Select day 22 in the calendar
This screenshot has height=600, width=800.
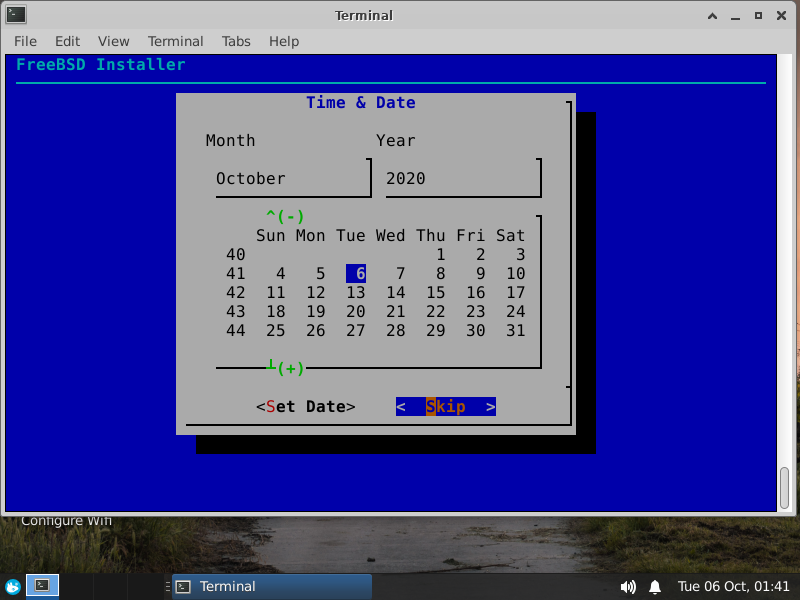pyautogui.click(x=436, y=311)
